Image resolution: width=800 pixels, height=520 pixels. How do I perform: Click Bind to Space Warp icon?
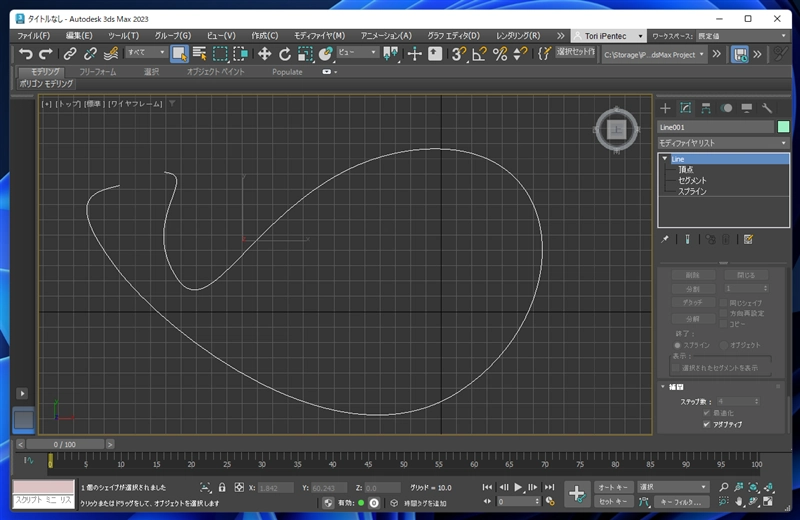coord(111,54)
